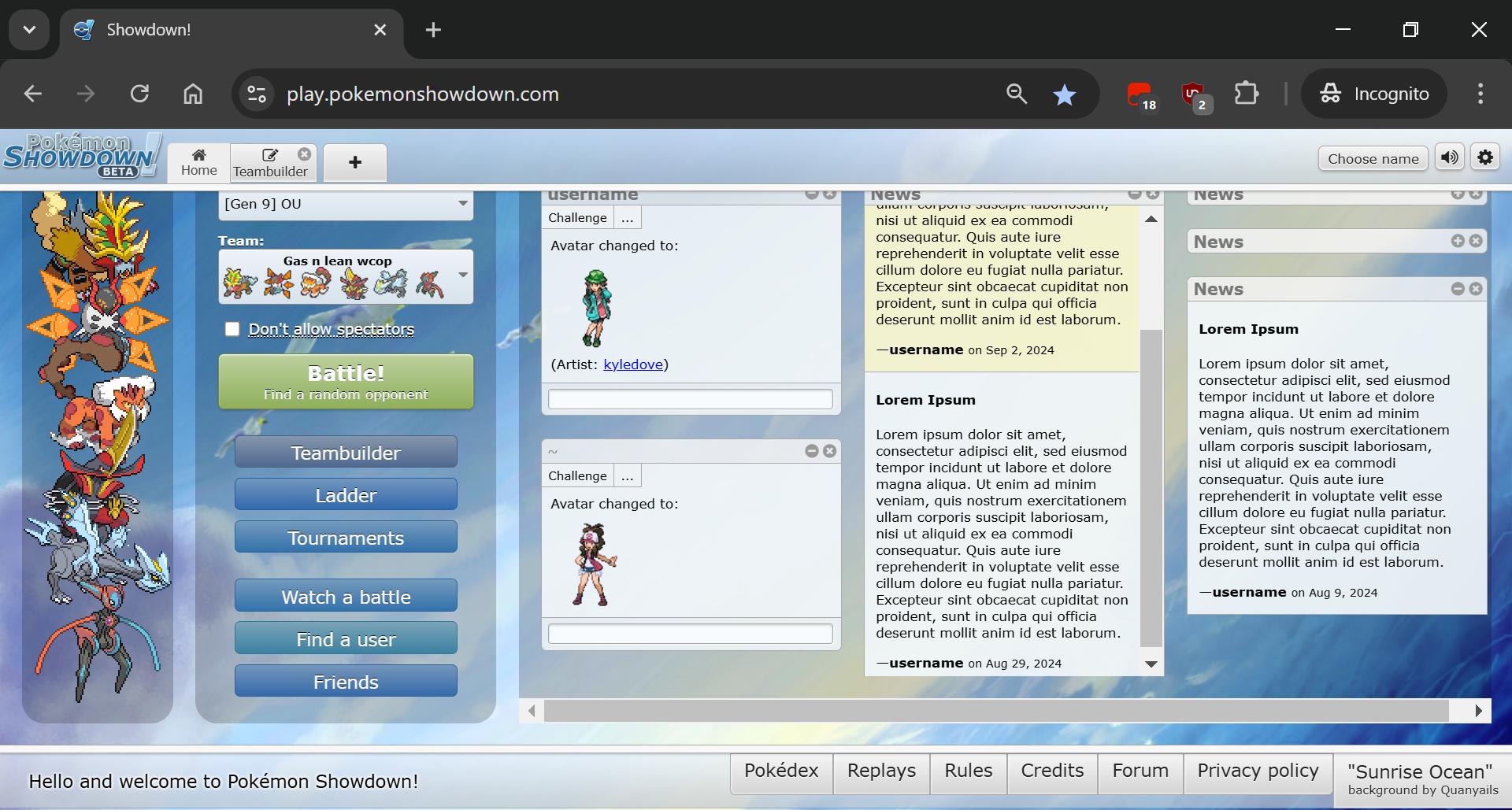
Task: Click the Pokémon Showdown logo
Action: coord(82,156)
